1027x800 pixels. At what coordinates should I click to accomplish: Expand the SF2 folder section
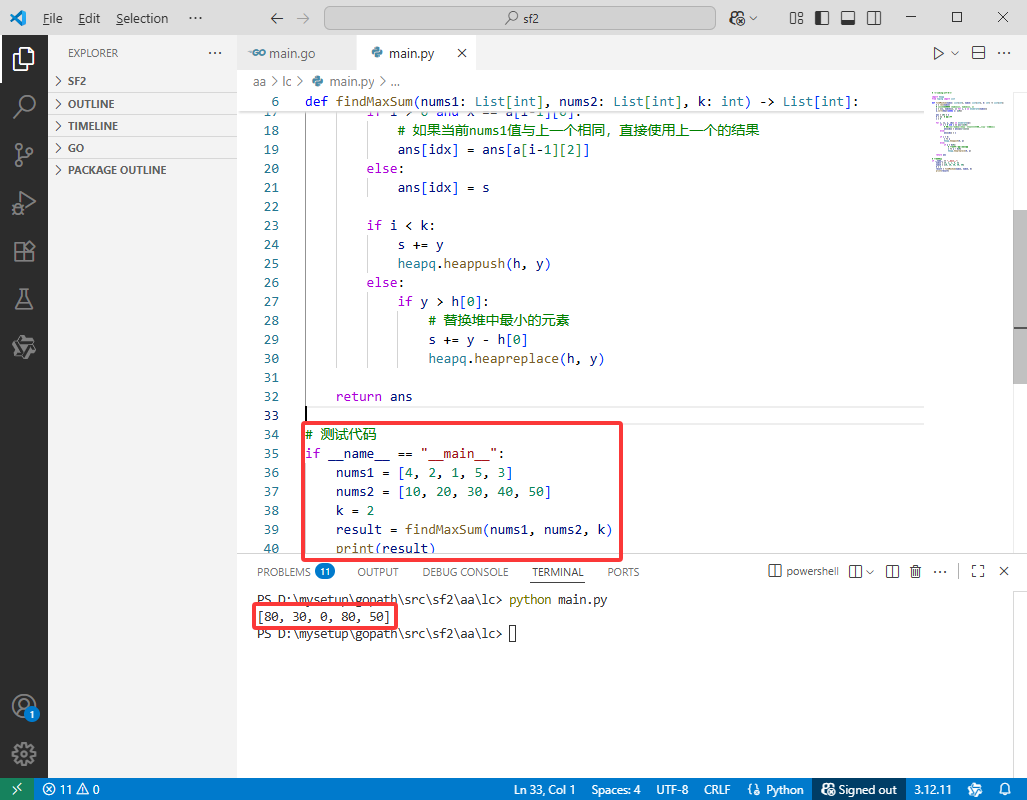pos(142,81)
